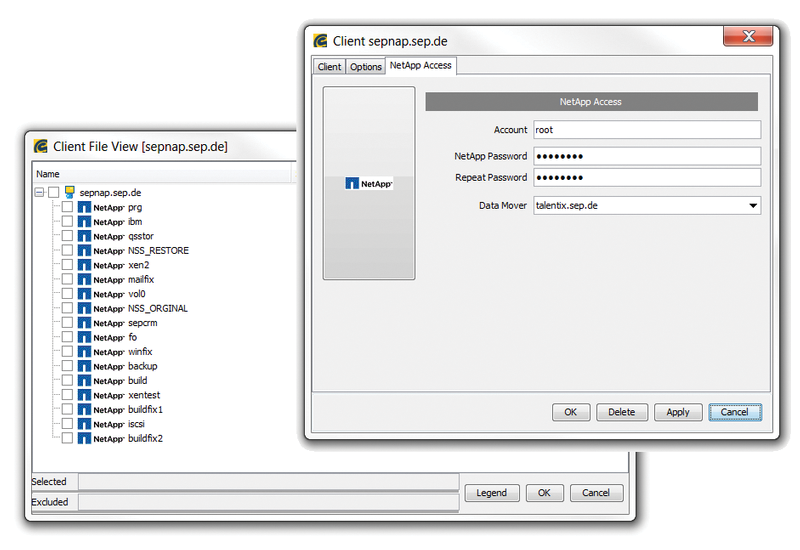Click OK in the Client sepnap.sep.de dialog

tap(571, 412)
